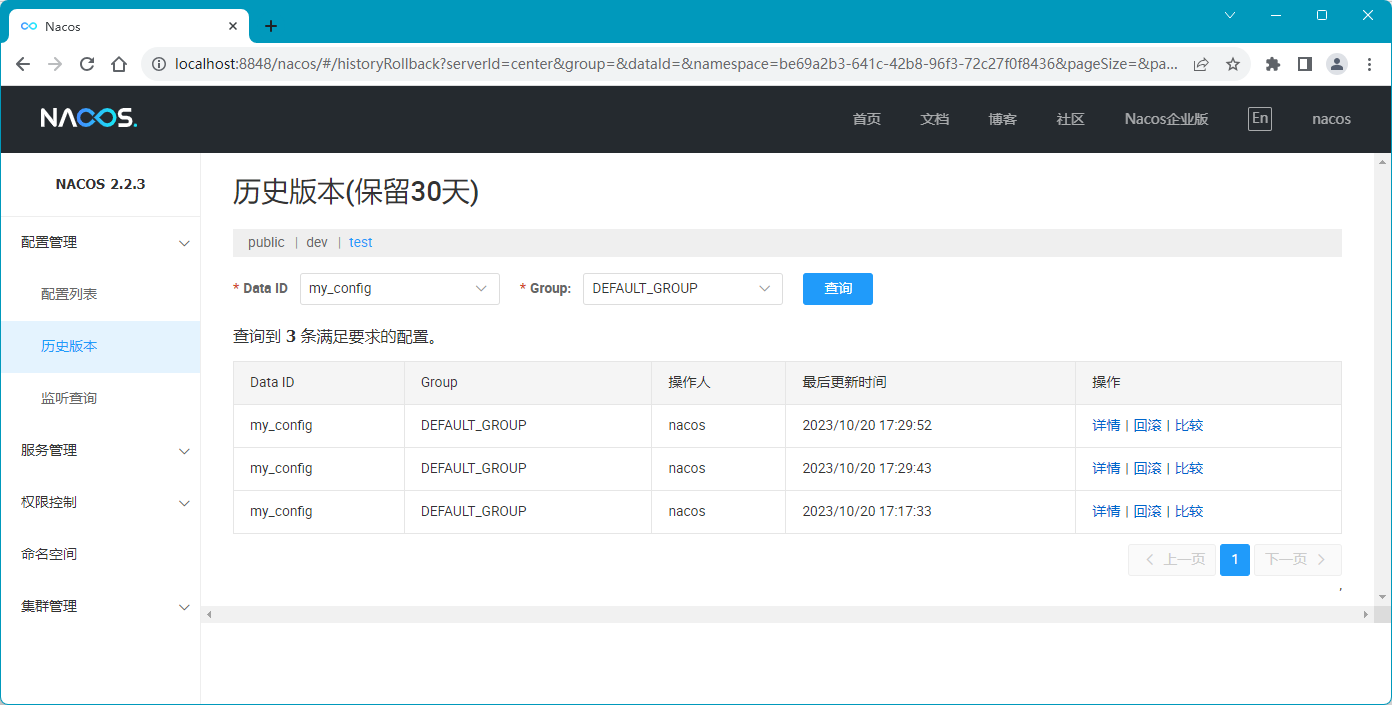Open a new browser tab

[270, 26]
